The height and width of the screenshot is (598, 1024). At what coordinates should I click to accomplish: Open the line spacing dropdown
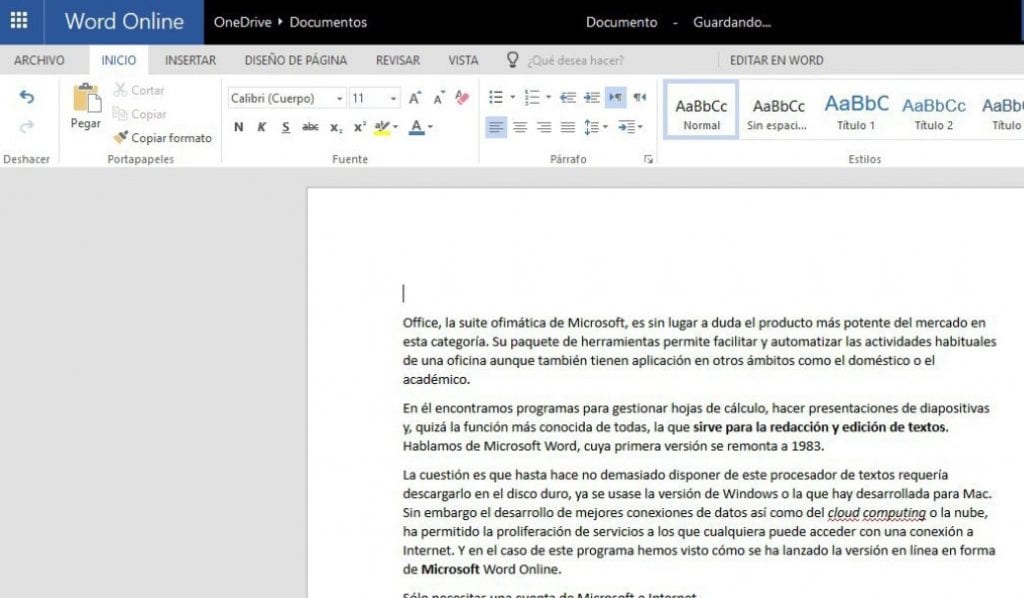pos(596,127)
